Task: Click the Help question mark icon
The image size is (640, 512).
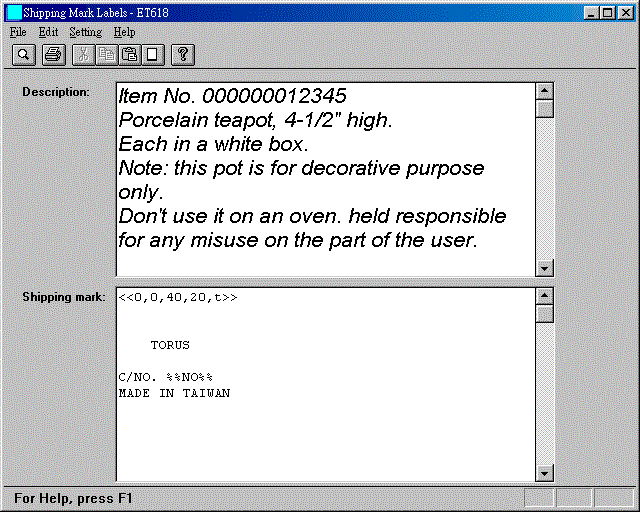Action: point(183,54)
